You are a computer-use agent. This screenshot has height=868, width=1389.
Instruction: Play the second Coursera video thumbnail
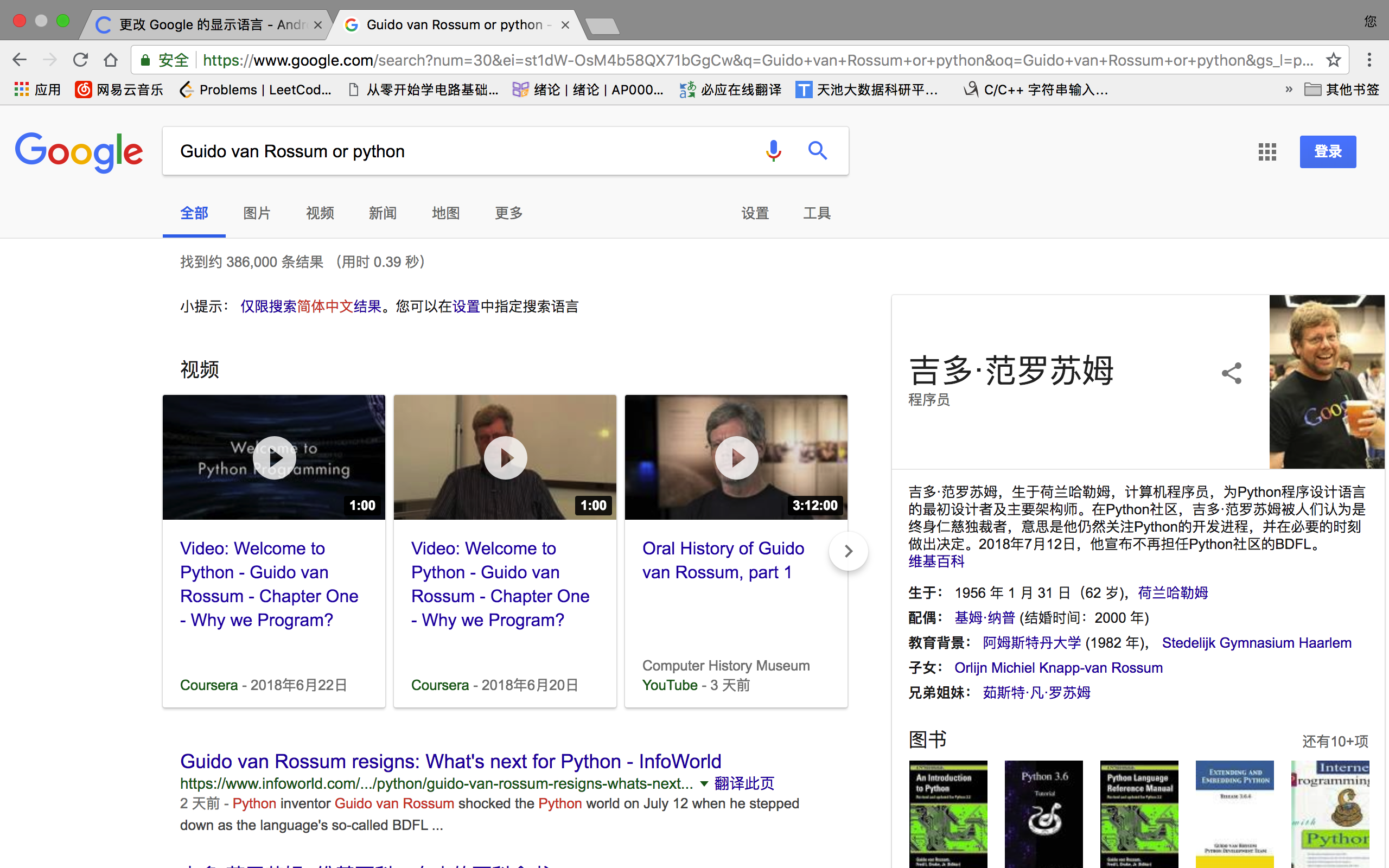click(505, 457)
